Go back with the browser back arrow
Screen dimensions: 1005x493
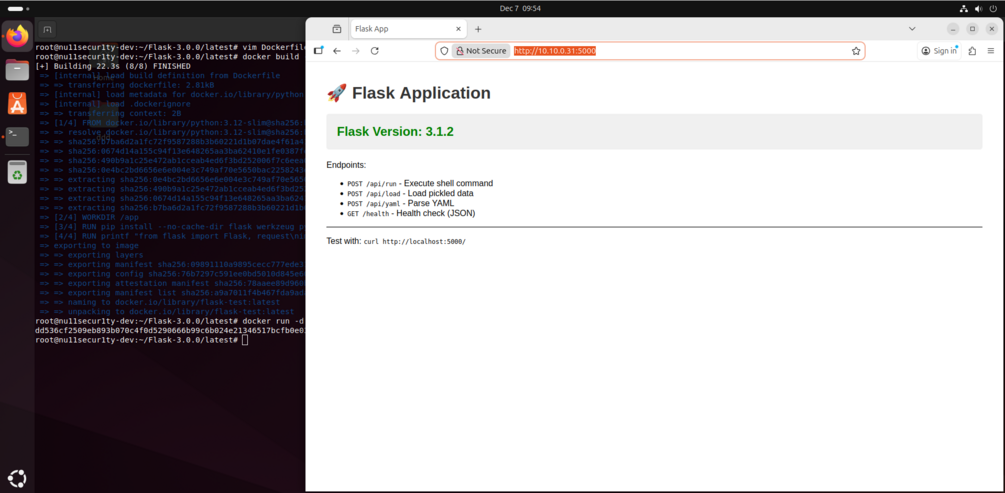click(x=337, y=51)
